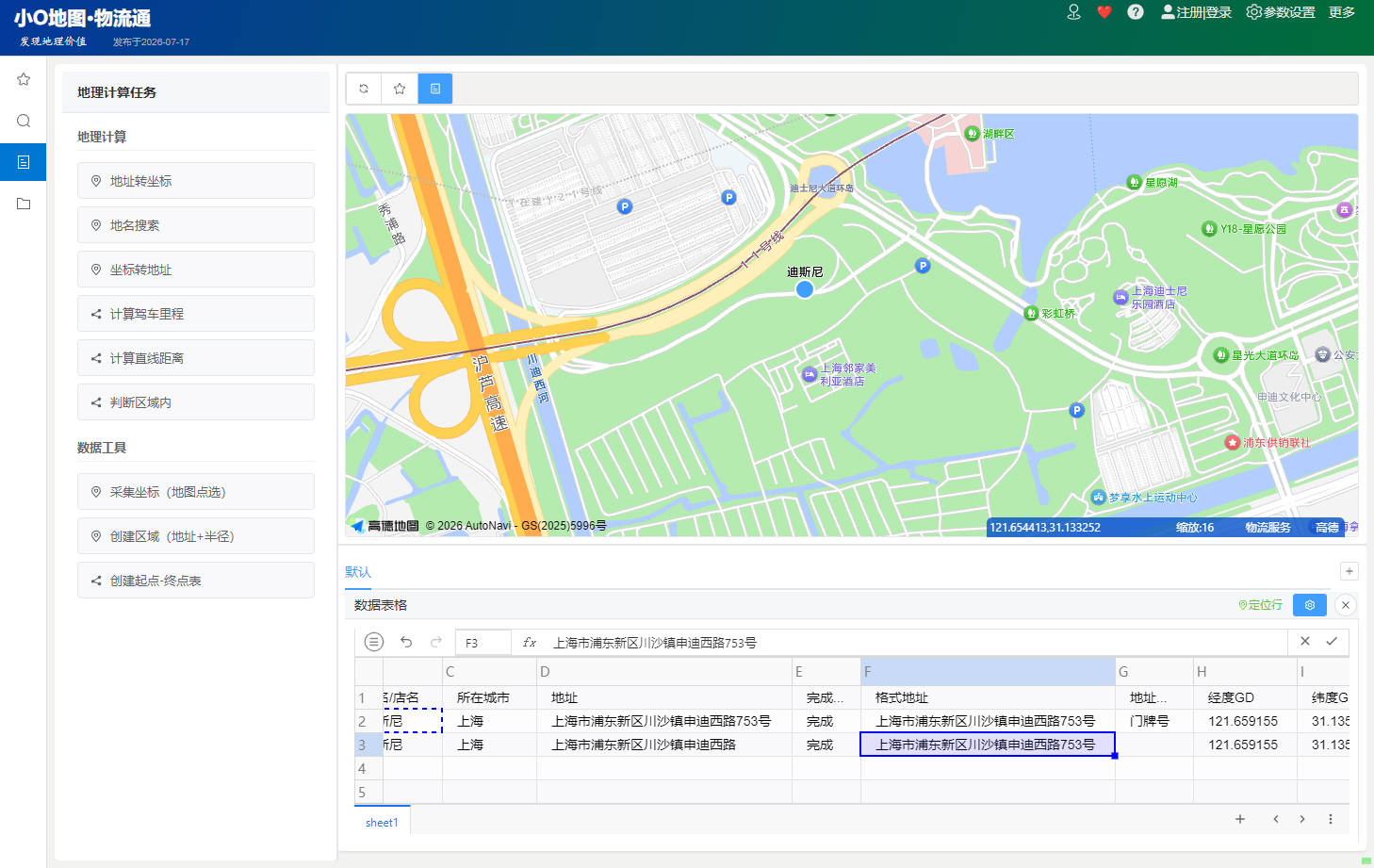This screenshot has width=1374, height=868.
Task: Click Y18-星愿公园 map marker
Action: pyautogui.click(x=1209, y=229)
